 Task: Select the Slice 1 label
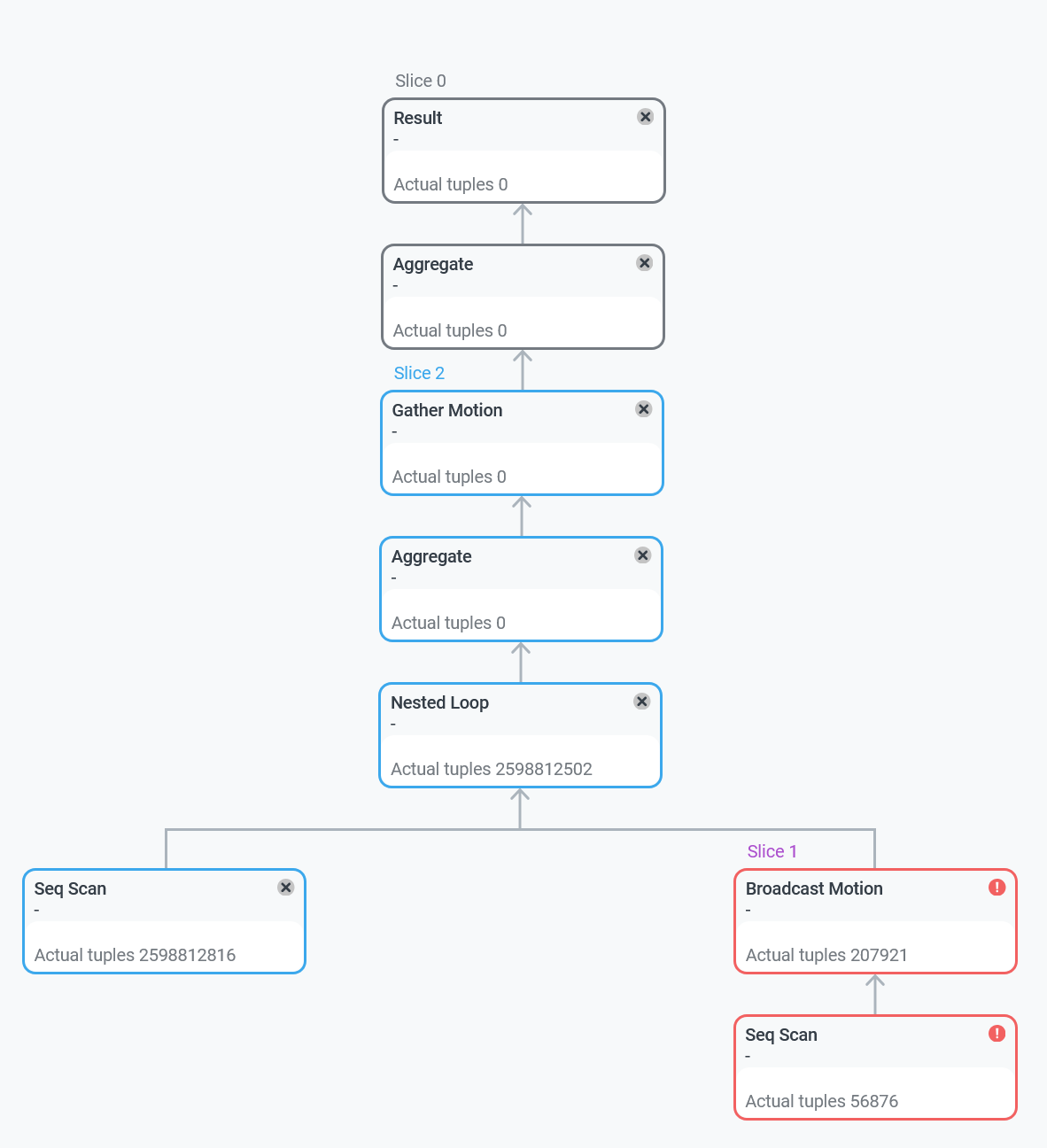[772, 850]
